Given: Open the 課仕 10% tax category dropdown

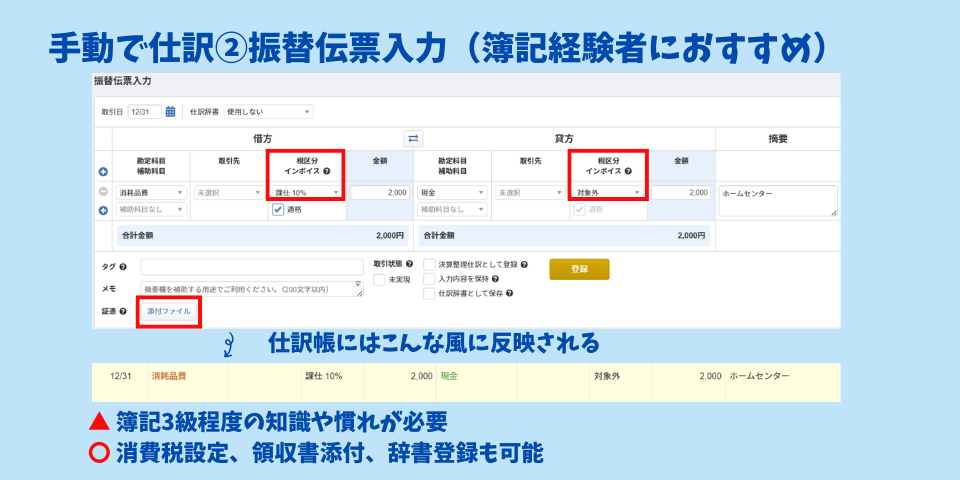Looking at the screenshot, I should pyautogui.click(x=307, y=193).
